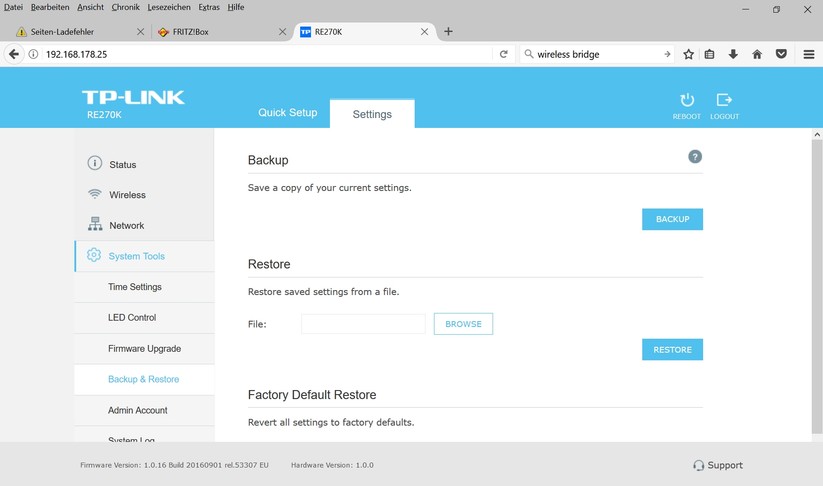Click the BROWSE button for restore file
This screenshot has width=823, height=486.
pyautogui.click(x=463, y=324)
